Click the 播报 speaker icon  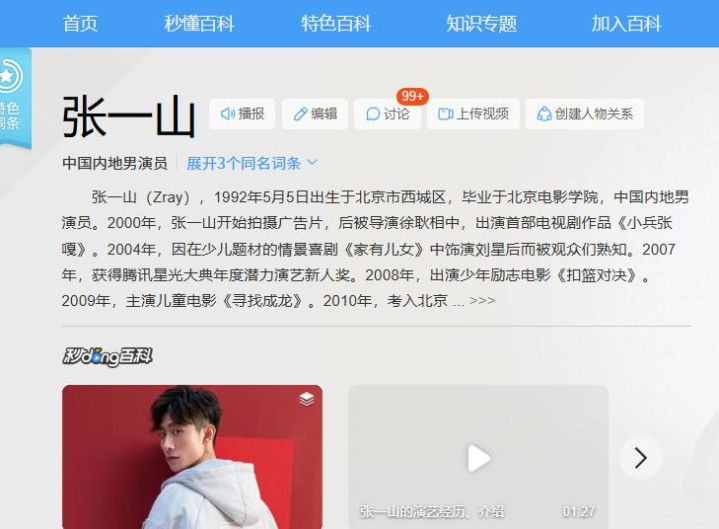228,114
